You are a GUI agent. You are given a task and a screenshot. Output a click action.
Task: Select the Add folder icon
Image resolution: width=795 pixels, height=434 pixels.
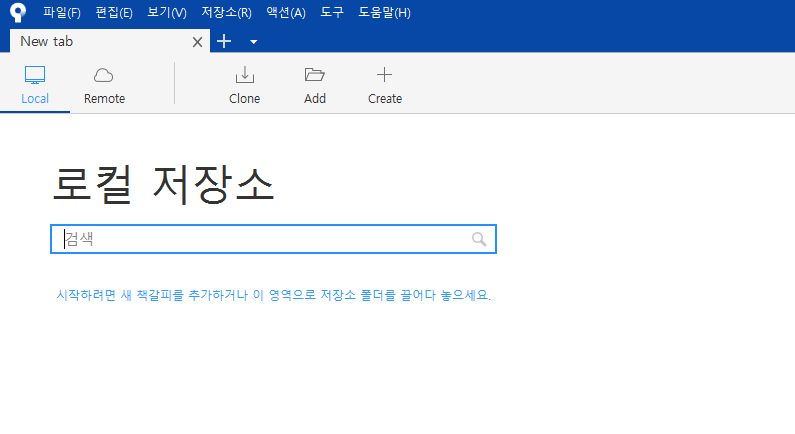pos(315,76)
